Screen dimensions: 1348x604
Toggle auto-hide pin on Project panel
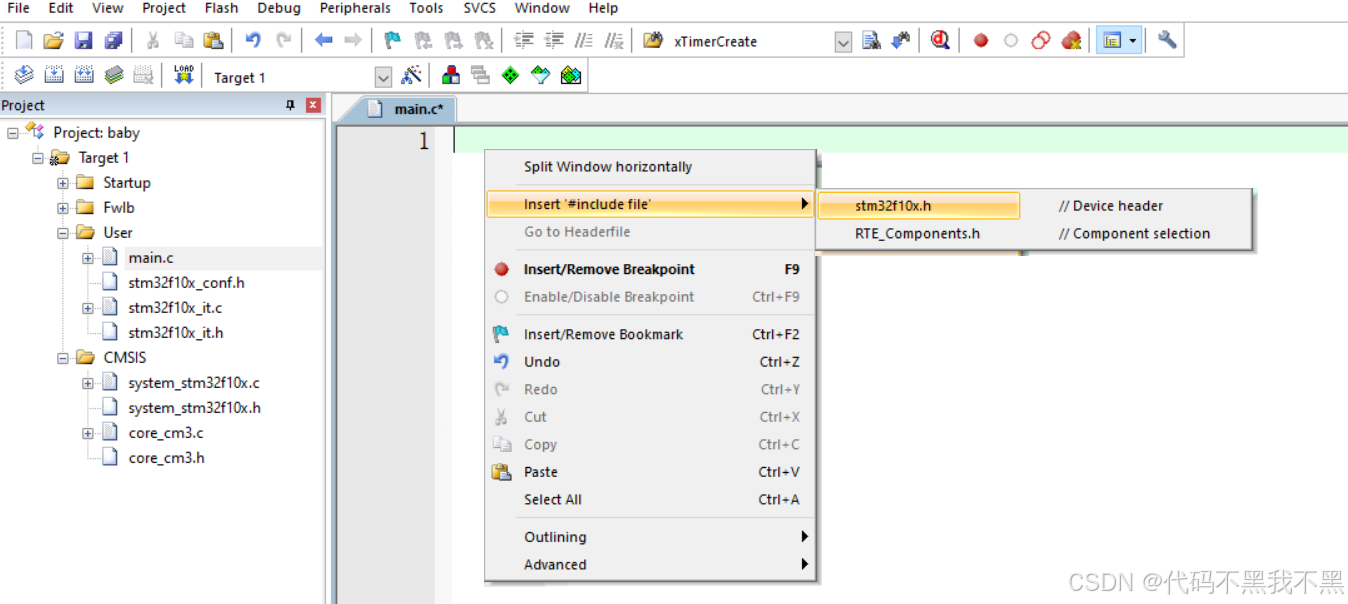tap(291, 105)
